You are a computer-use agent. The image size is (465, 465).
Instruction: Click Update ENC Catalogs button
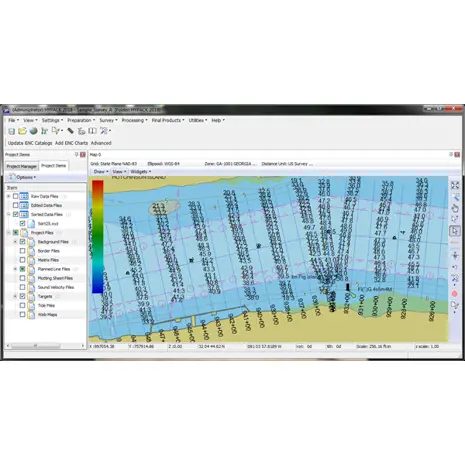tap(30, 143)
